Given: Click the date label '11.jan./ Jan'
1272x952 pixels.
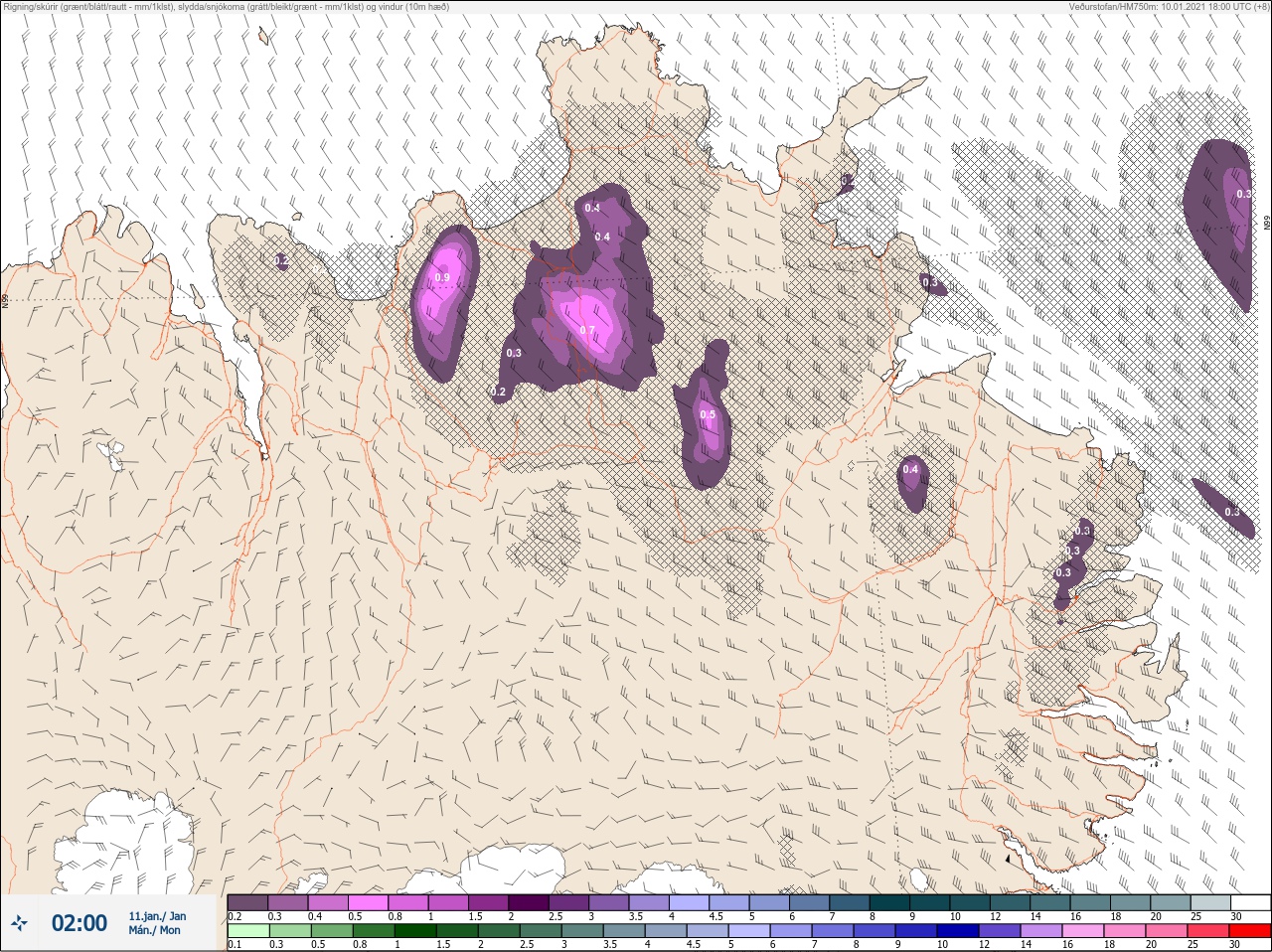Looking at the screenshot, I should pos(157,916).
